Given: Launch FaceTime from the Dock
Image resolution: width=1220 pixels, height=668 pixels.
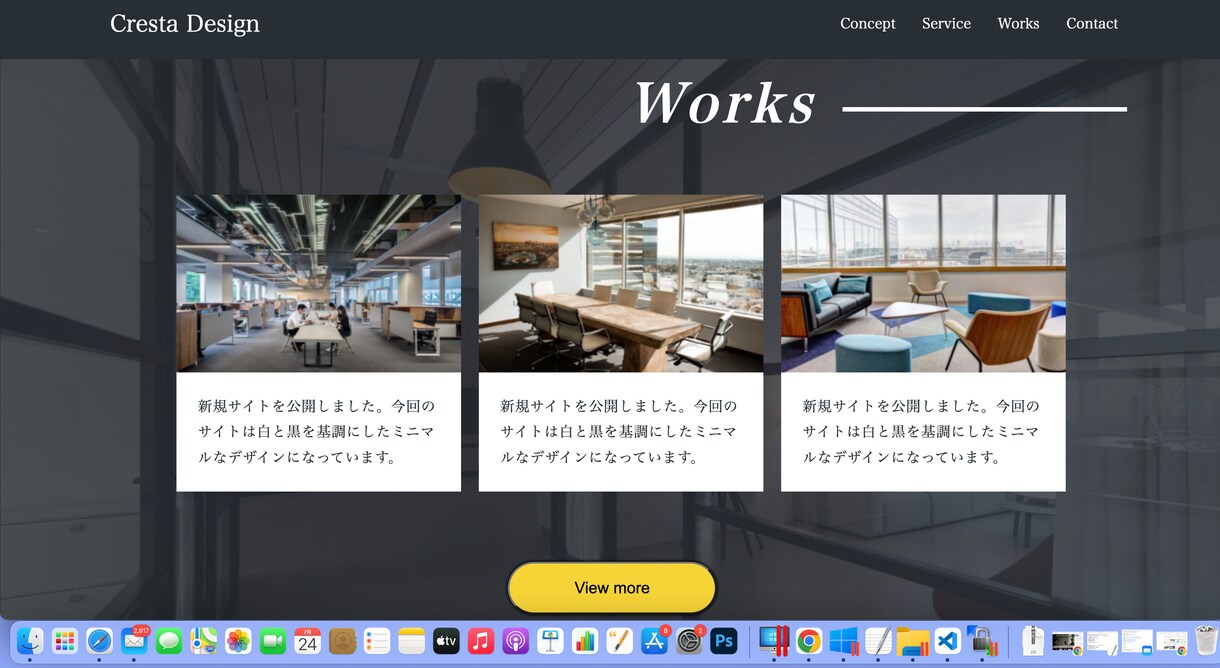Looking at the screenshot, I should [x=273, y=641].
